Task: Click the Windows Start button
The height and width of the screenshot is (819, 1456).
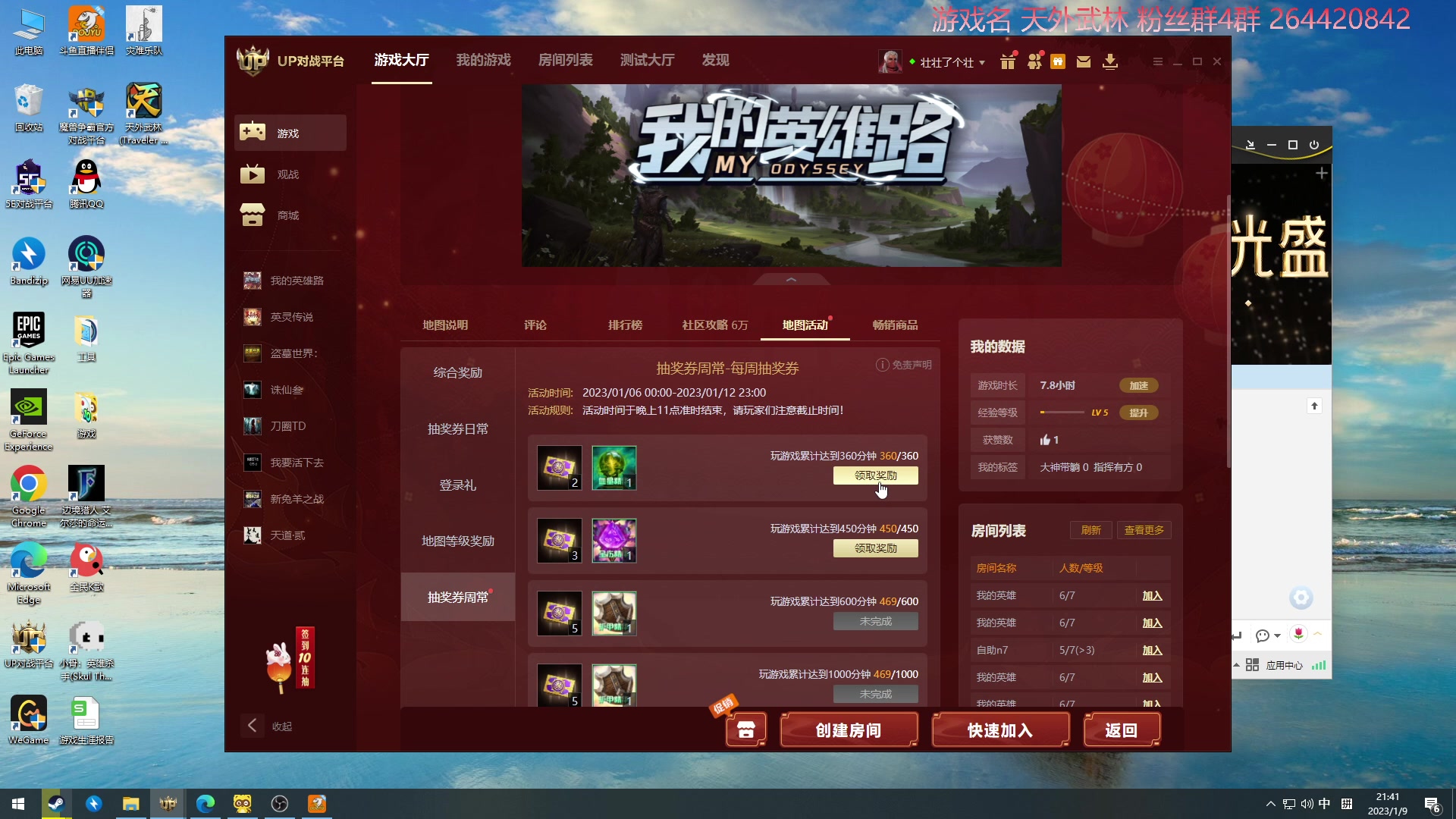Action: tap(18, 803)
